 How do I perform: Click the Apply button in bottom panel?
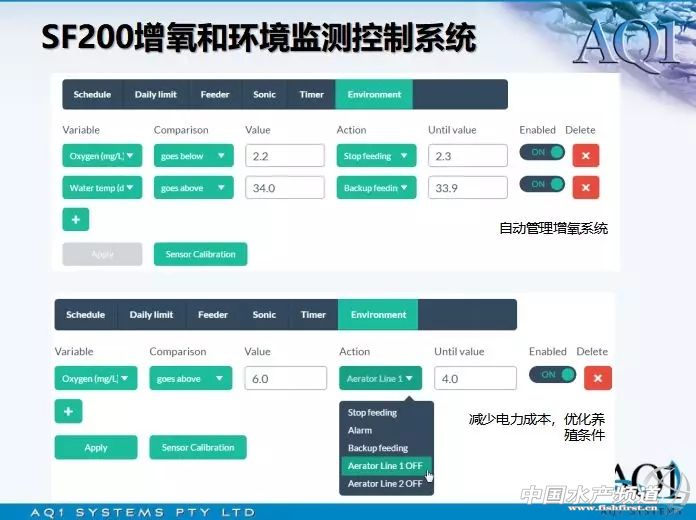tap(96, 447)
